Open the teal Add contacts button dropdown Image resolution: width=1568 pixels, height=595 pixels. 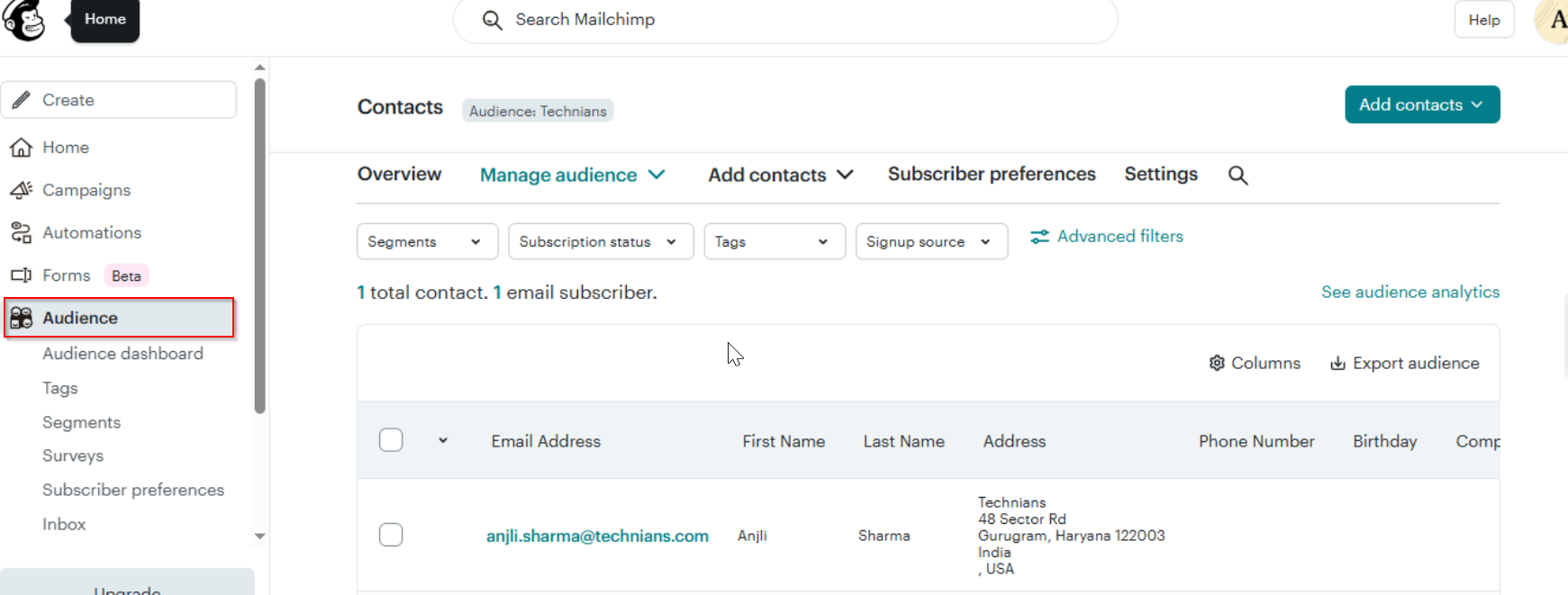[x=1422, y=104]
